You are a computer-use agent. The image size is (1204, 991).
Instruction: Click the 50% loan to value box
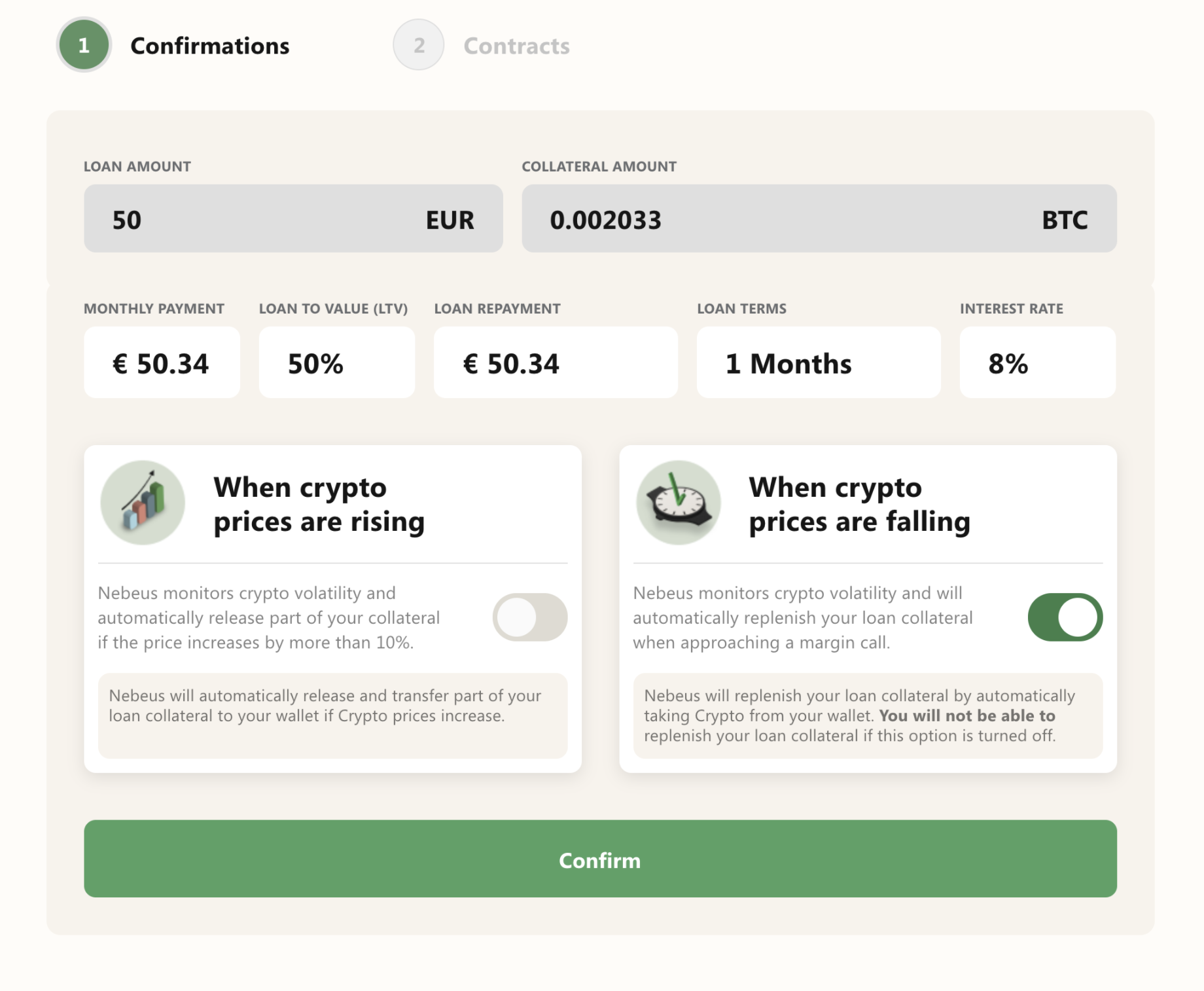tap(337, 363)
